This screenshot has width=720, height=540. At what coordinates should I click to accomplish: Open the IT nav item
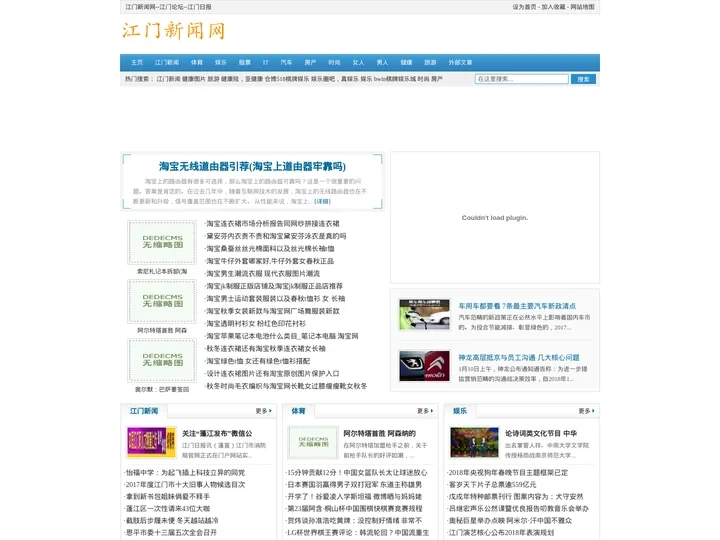coord(265,62)
